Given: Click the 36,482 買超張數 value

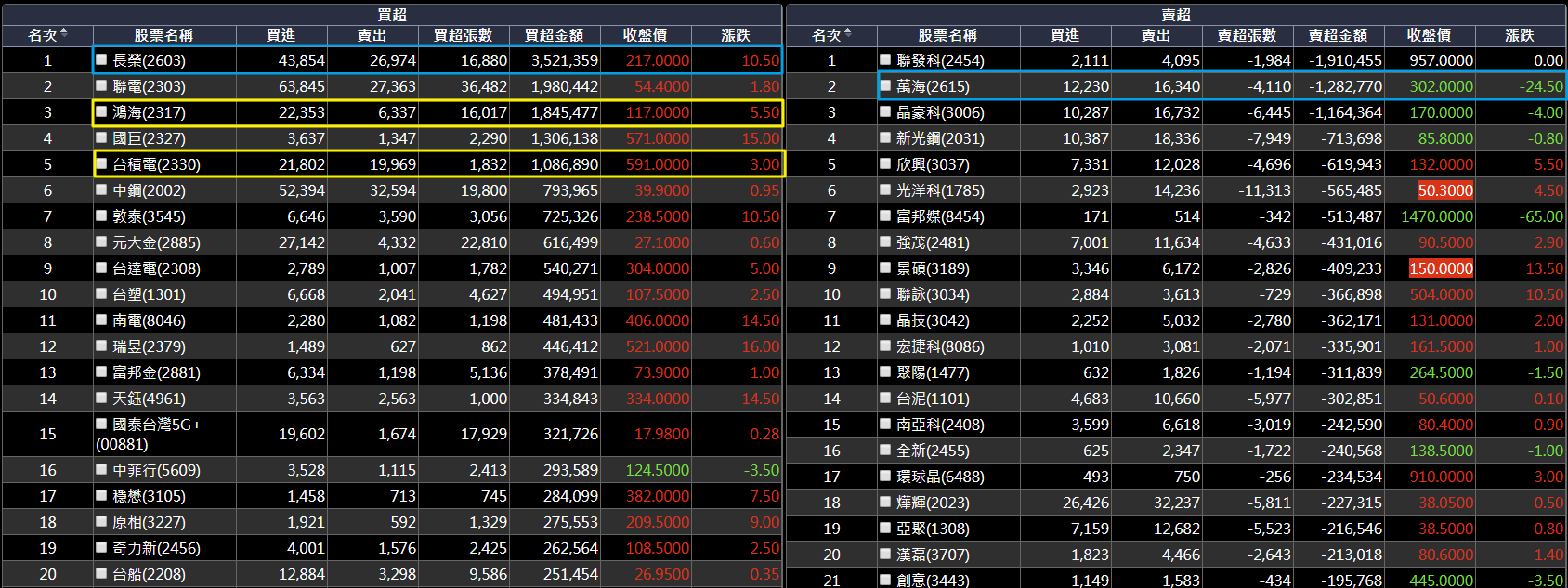Looking at the screenshot, I should click(484, 86).
